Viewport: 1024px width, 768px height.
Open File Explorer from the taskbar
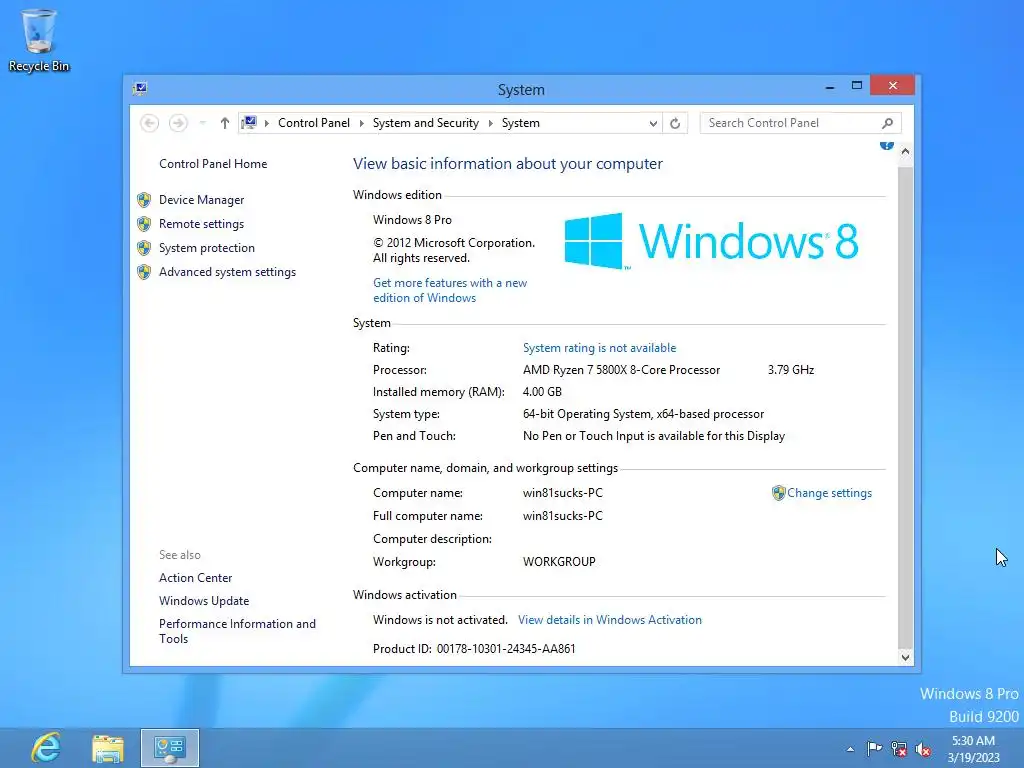click(x=108, y=748)
